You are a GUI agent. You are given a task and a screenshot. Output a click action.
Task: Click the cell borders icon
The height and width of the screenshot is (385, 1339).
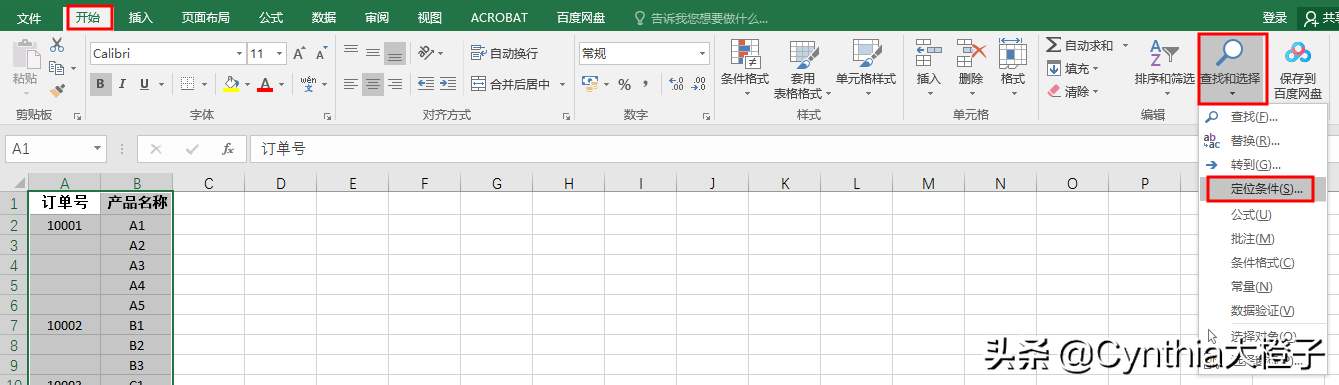[187, 84]
